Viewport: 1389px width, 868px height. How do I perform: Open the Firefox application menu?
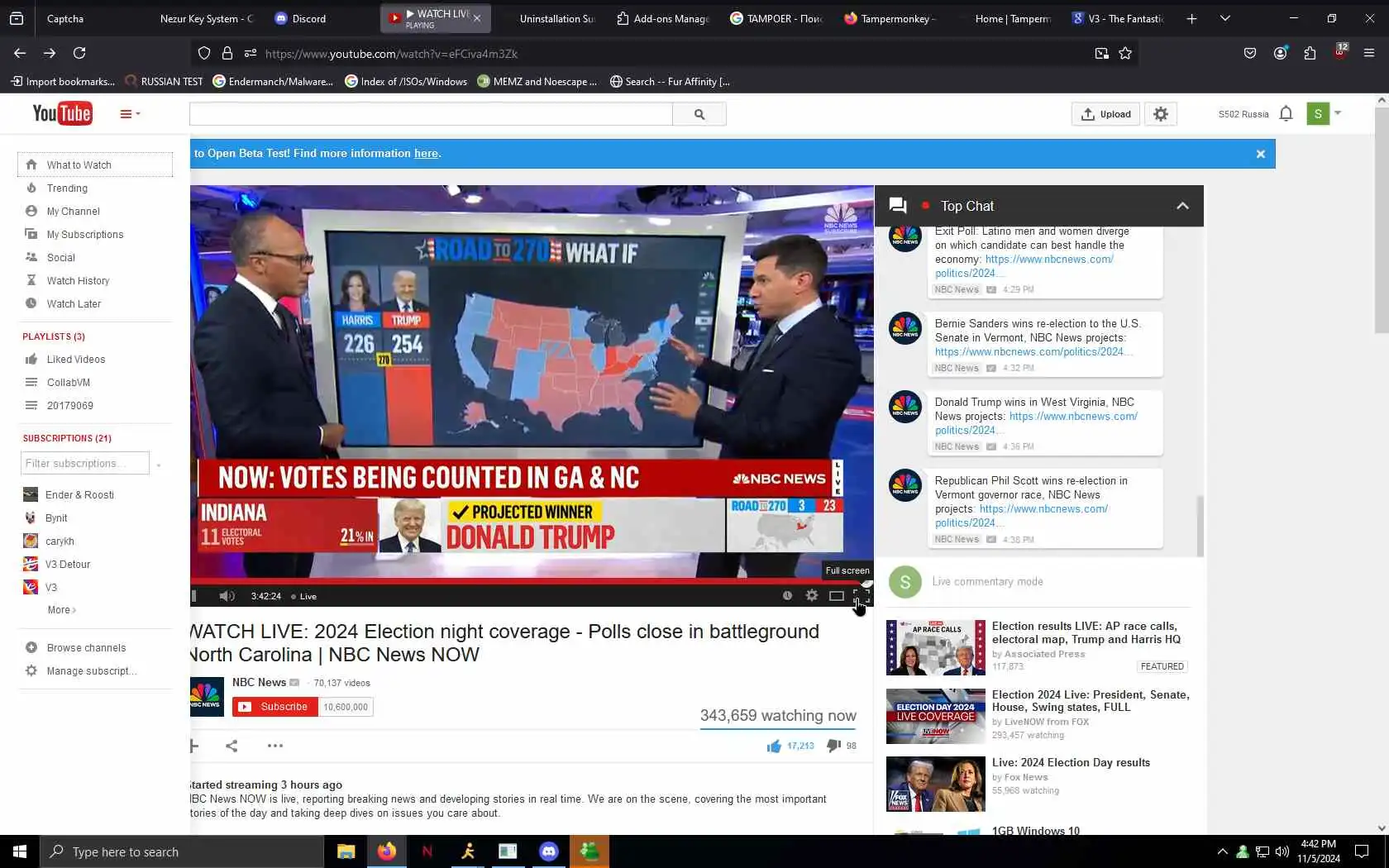[1369, 54]
